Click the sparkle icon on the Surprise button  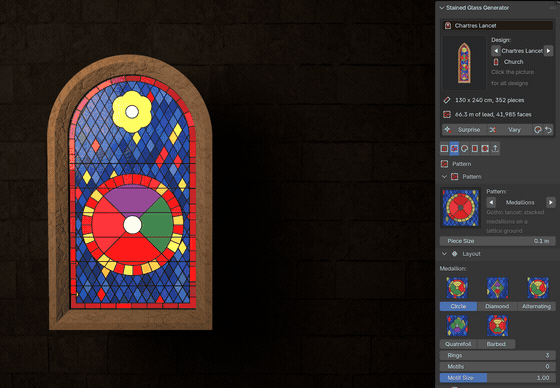[448, 129]
